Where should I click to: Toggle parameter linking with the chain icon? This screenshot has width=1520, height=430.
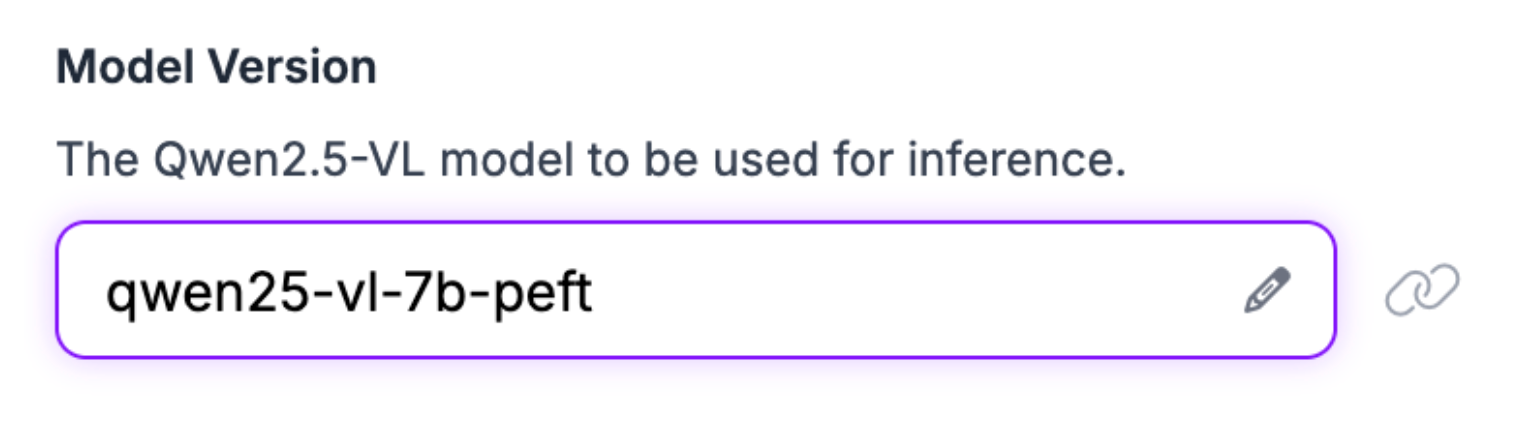pos(1422,291)
